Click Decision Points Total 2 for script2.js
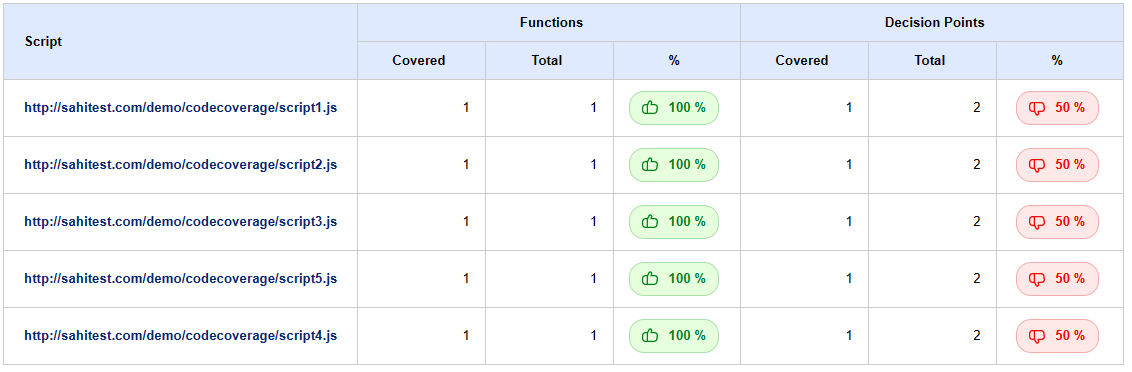The height and width of the screenshot is (372, 1132). tap(977, 165)
